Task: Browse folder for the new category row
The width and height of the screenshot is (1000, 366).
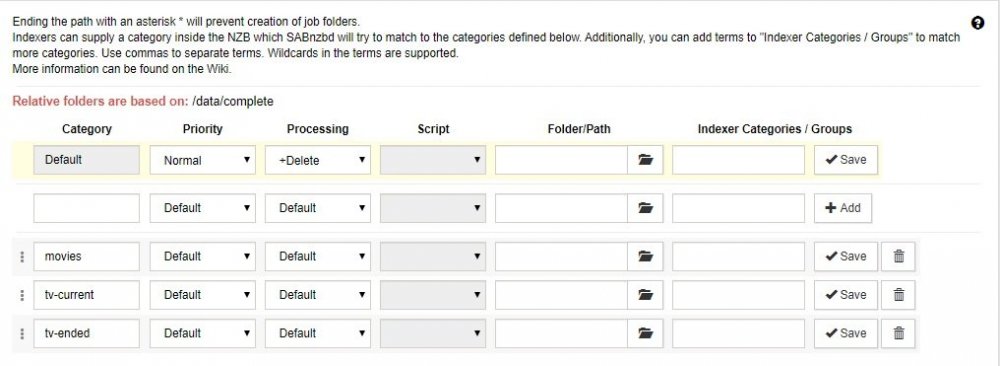Action: [645, 208]
